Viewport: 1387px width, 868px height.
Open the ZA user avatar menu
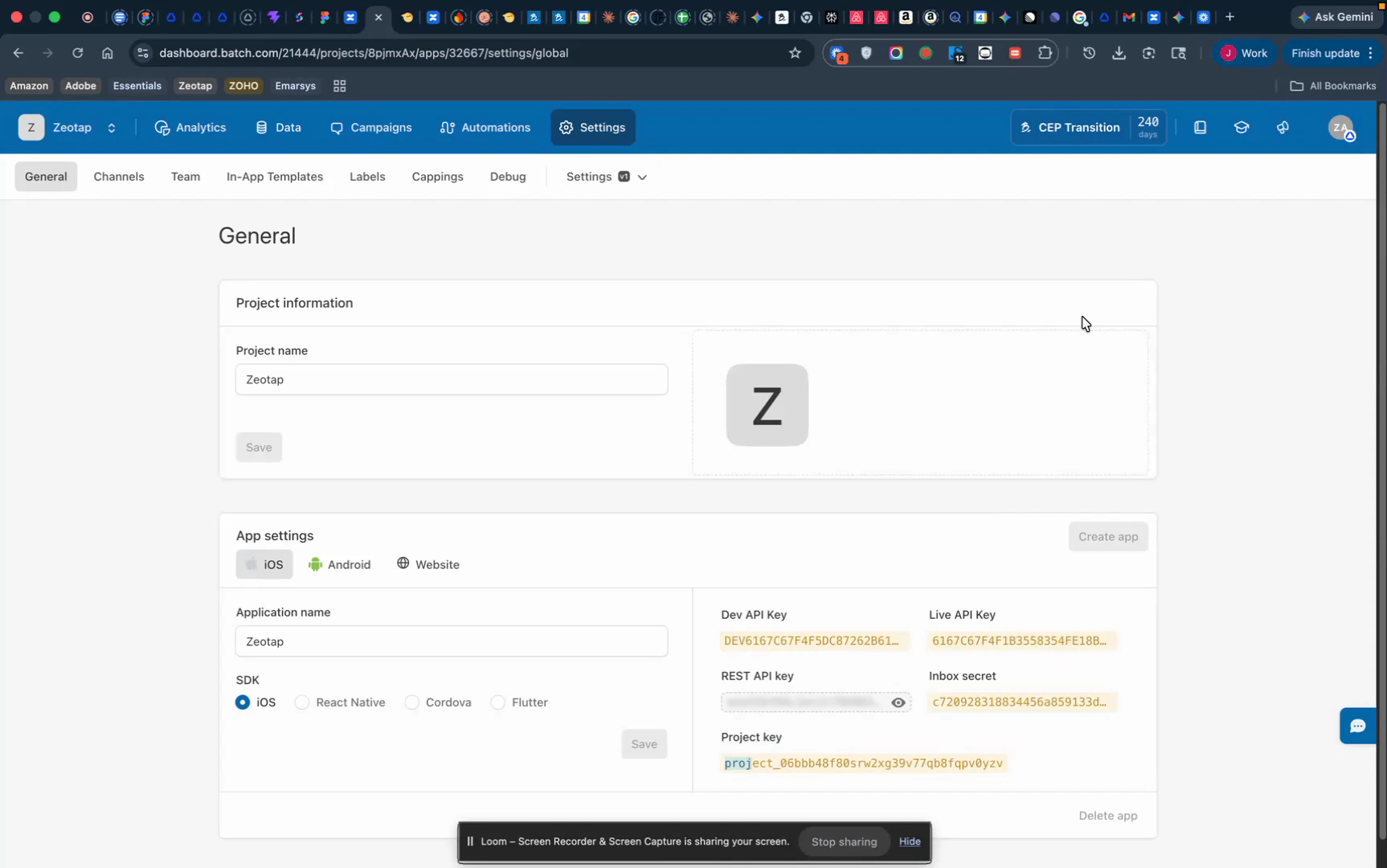pyautogui.click(x=1340, y=128)
